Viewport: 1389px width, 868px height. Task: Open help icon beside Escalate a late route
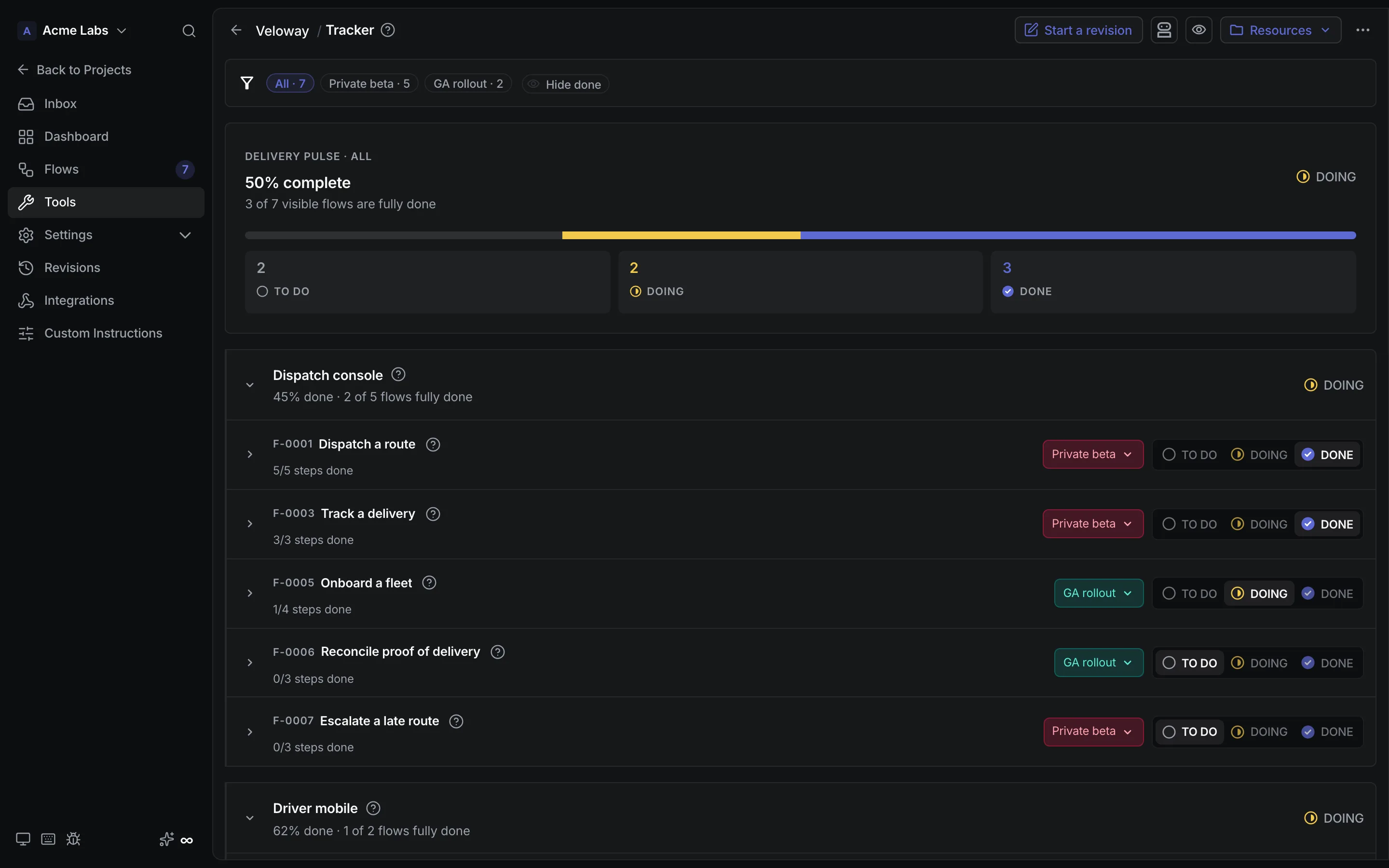pos(456,721)
